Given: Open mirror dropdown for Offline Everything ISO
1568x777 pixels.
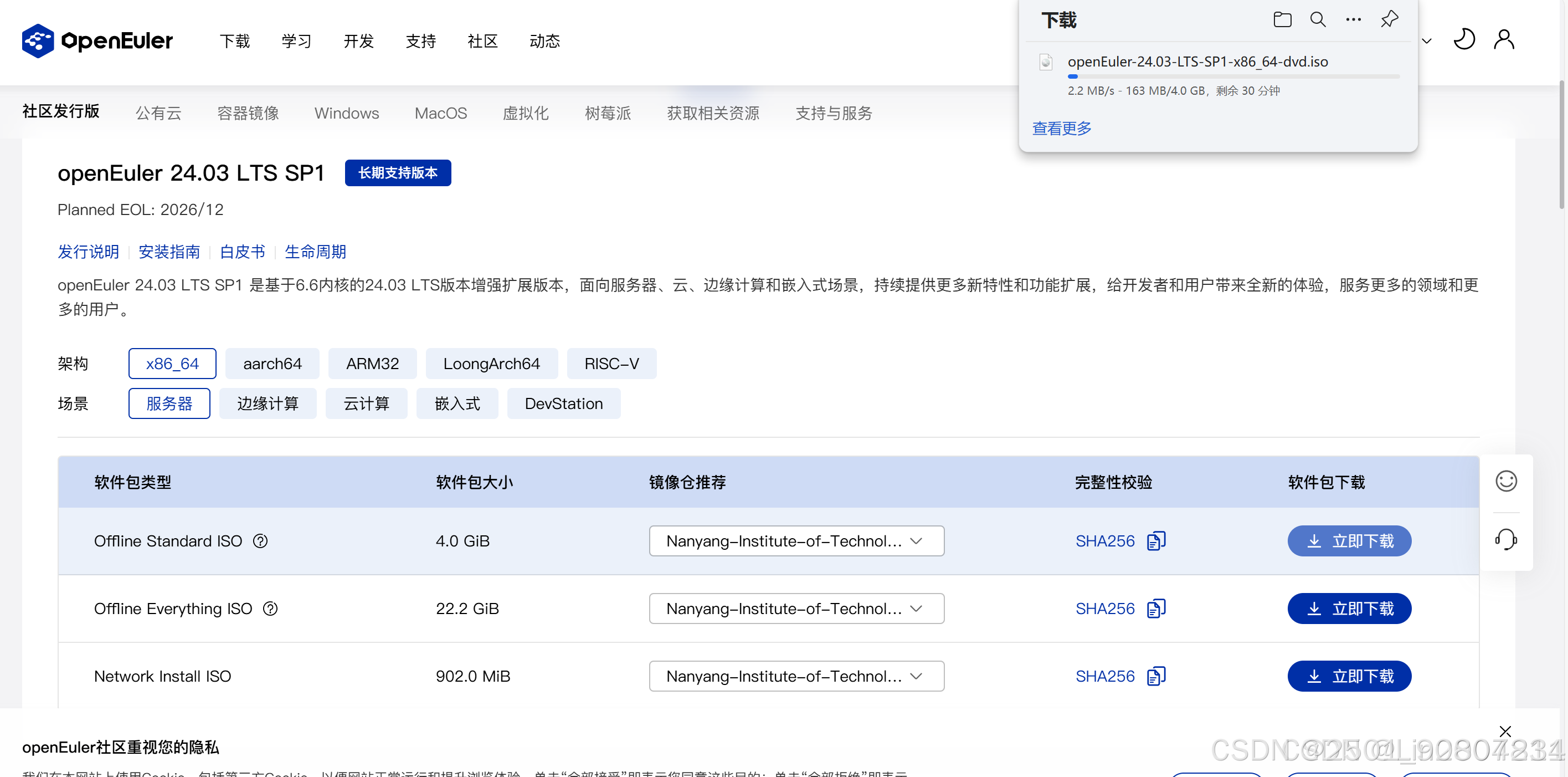Looking at the screenshot, I should (796, 609).
